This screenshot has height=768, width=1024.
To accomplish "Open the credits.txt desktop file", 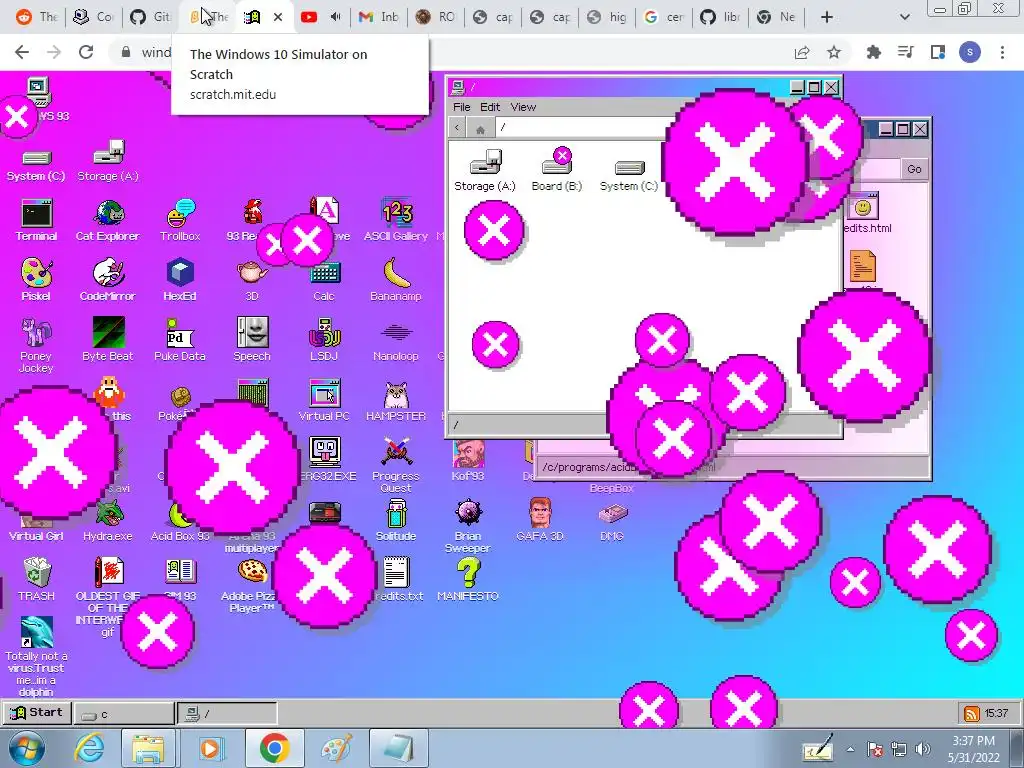I will (x=396, y=580).
